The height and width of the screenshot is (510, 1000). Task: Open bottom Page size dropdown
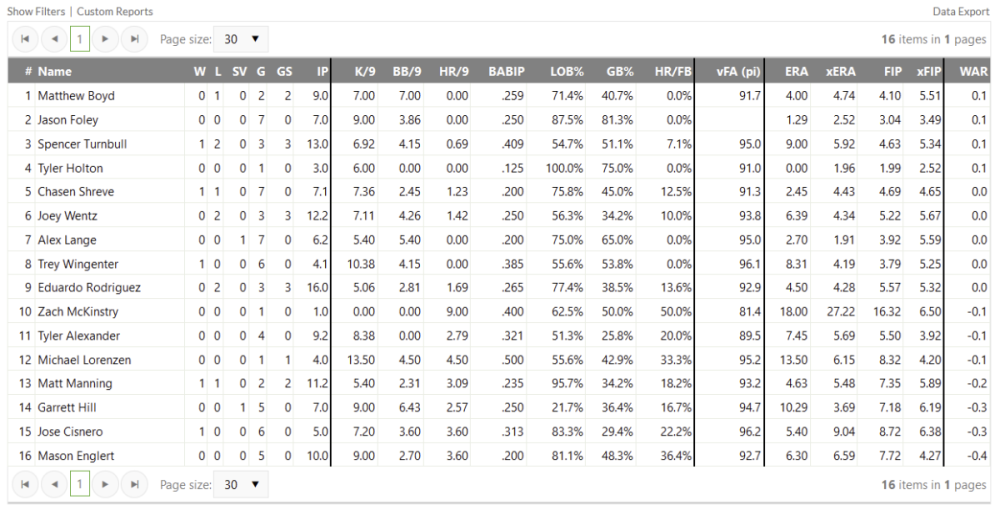click(241, 485)
